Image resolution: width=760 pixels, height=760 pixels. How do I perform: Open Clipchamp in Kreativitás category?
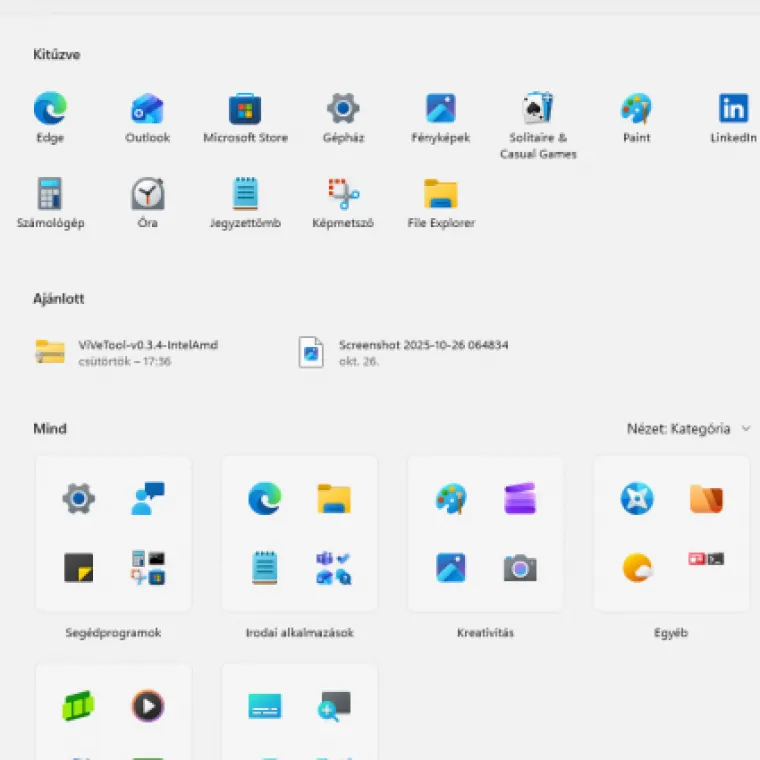(x=520, y=498)
